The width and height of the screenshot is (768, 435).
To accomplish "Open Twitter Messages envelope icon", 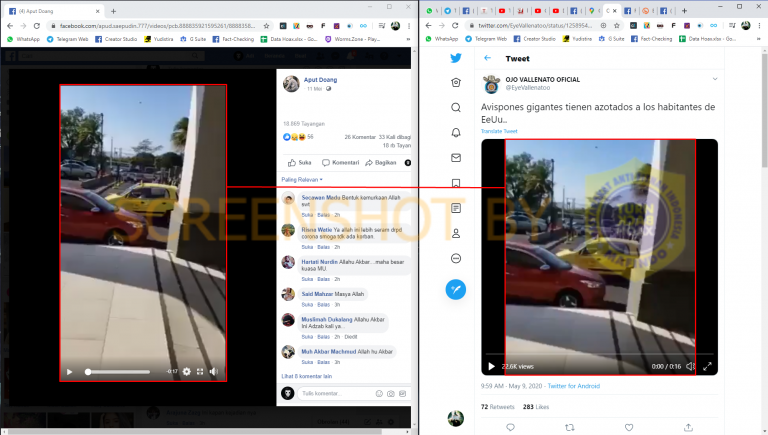I will [456, 157].
